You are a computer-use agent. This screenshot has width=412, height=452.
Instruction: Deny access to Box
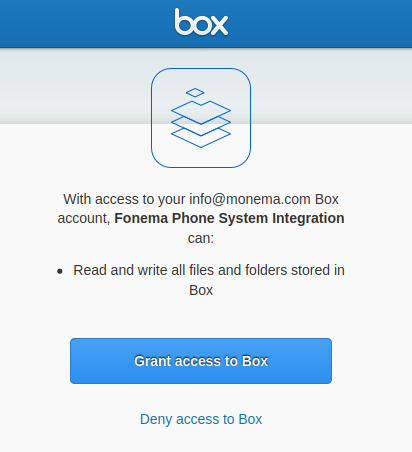pyautogui.click(x=201, y=419)
